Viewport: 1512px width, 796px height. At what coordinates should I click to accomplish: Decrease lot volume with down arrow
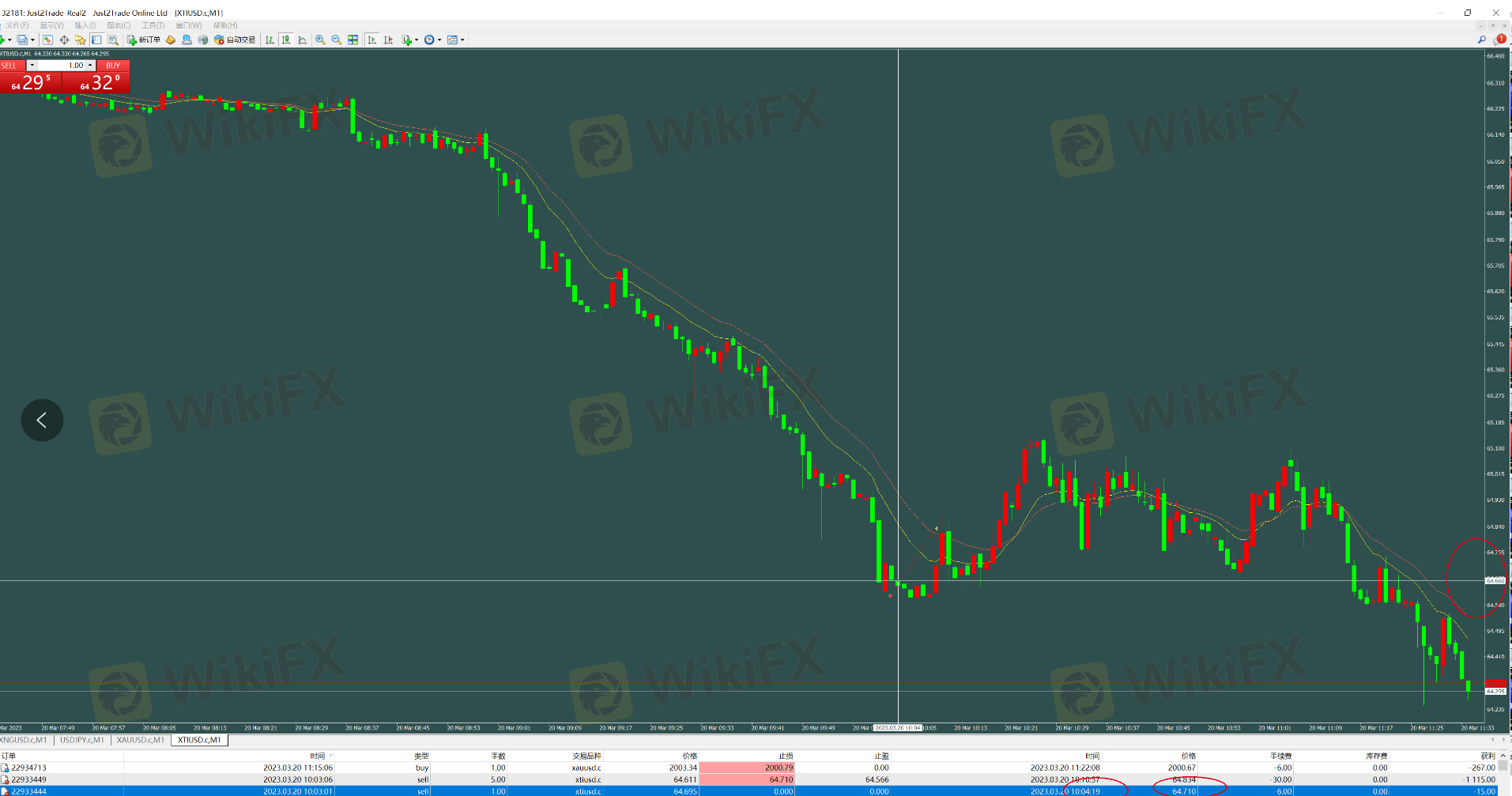(x=32, y=66)
